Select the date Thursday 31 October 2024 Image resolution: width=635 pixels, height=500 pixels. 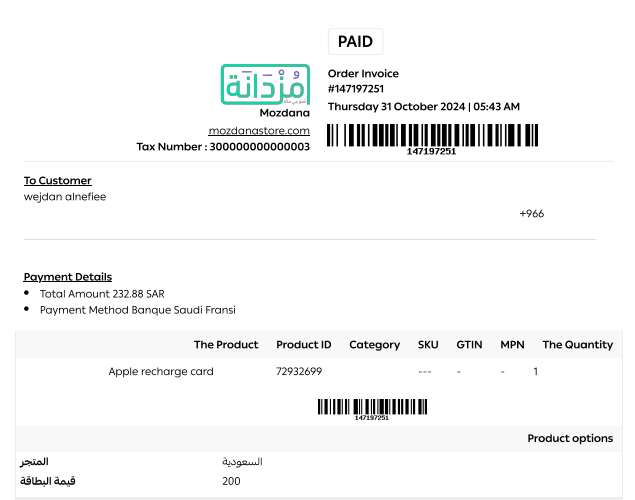[x=396, y=106]
